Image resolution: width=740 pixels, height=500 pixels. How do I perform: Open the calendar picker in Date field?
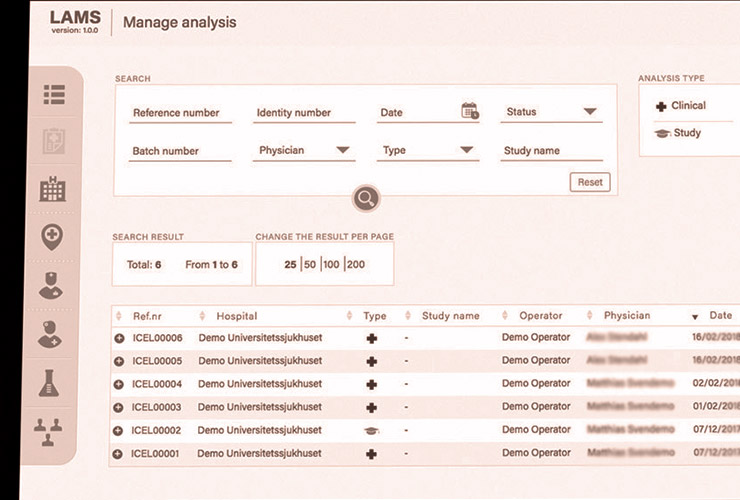[470, 111]
